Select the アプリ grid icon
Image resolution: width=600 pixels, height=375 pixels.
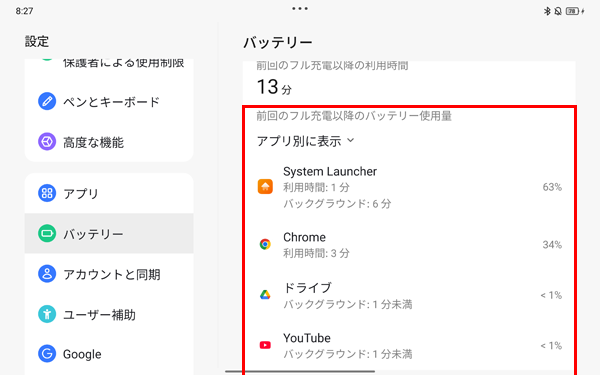(47, 193)
